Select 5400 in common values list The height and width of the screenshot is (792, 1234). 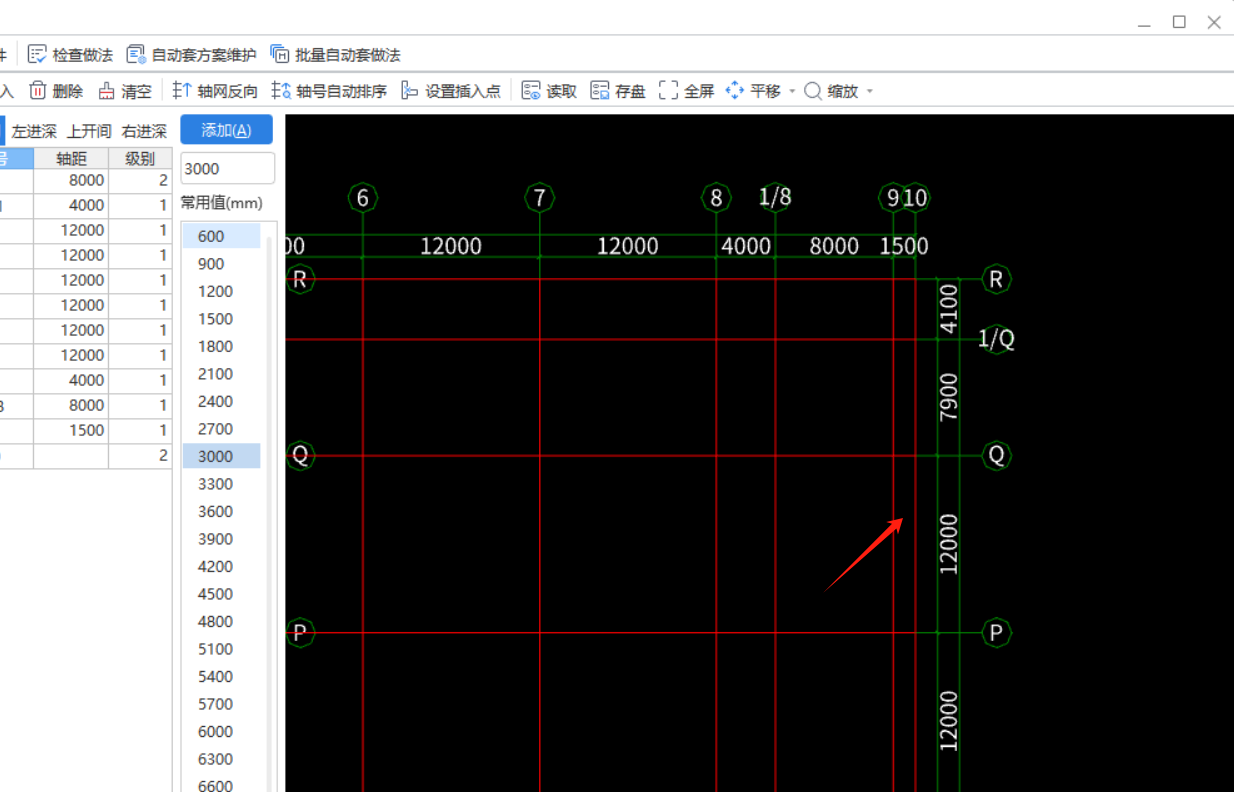[x=222, y=676]
